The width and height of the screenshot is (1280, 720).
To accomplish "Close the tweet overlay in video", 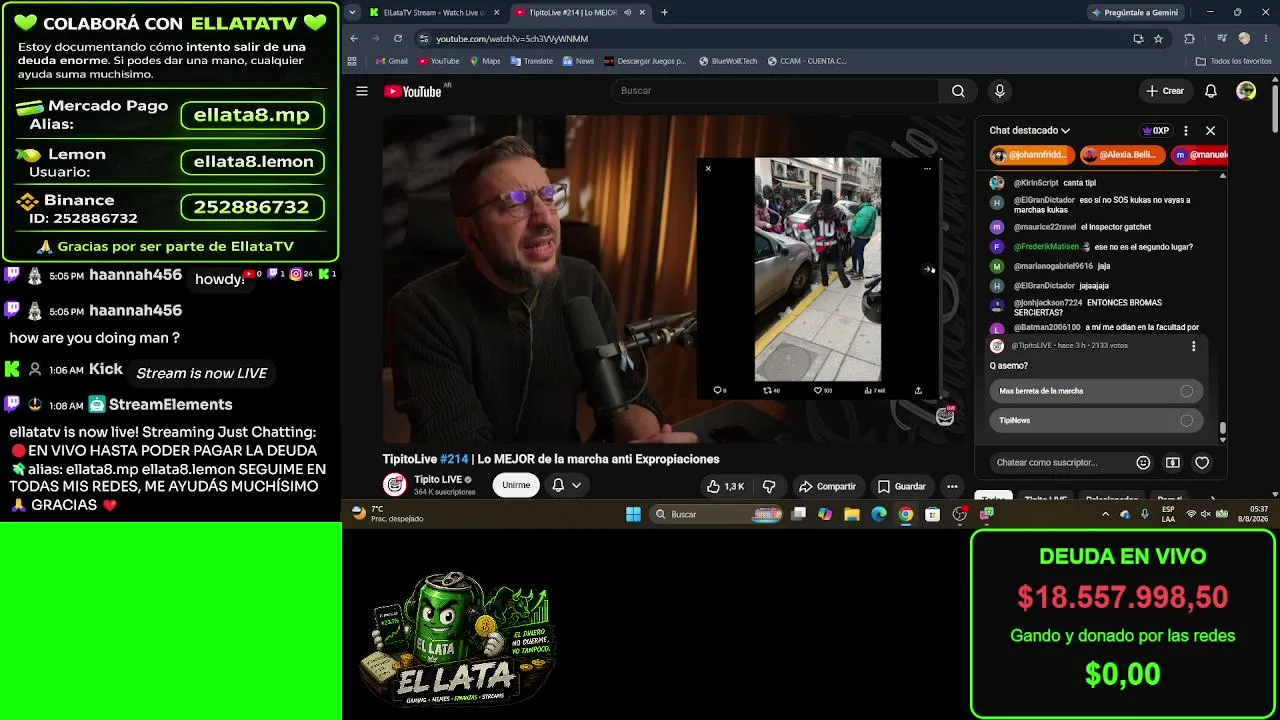I will coord(708,168).
